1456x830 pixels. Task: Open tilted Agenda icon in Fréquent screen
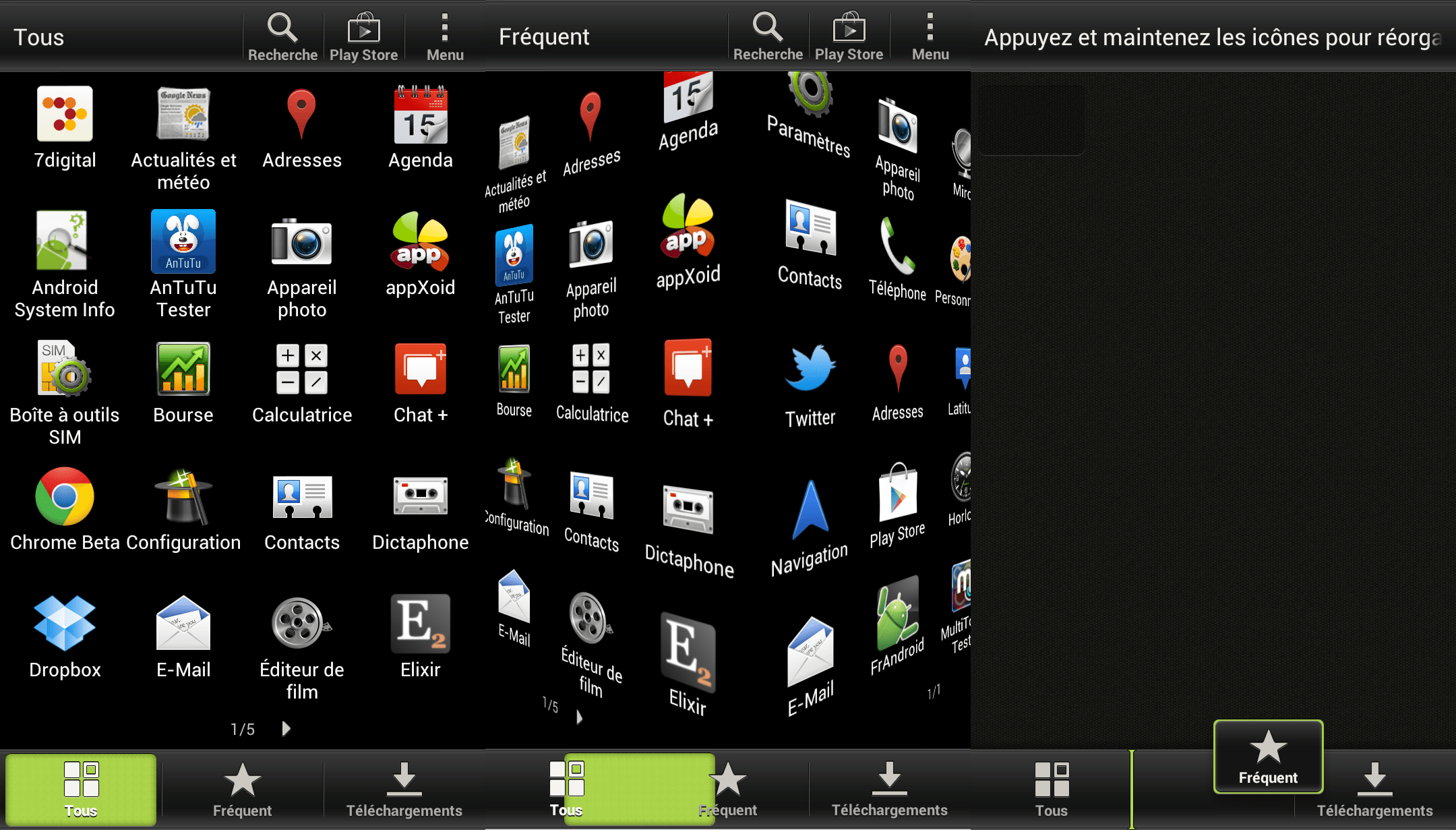point(688,111)
